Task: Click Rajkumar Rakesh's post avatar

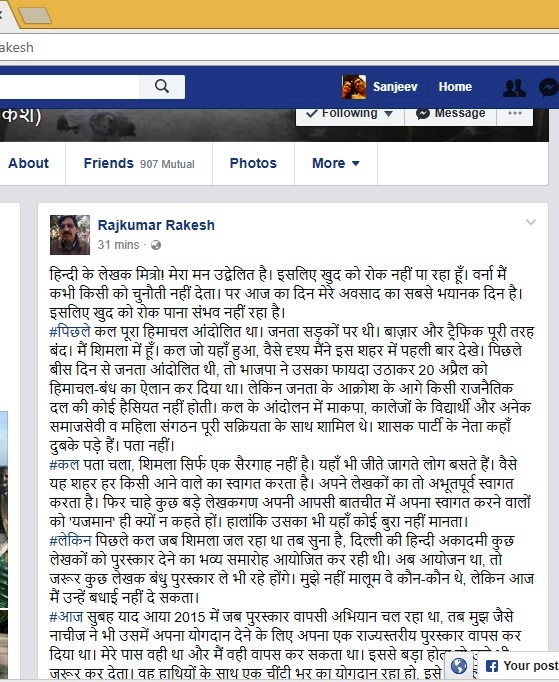Action: point(70,234)
